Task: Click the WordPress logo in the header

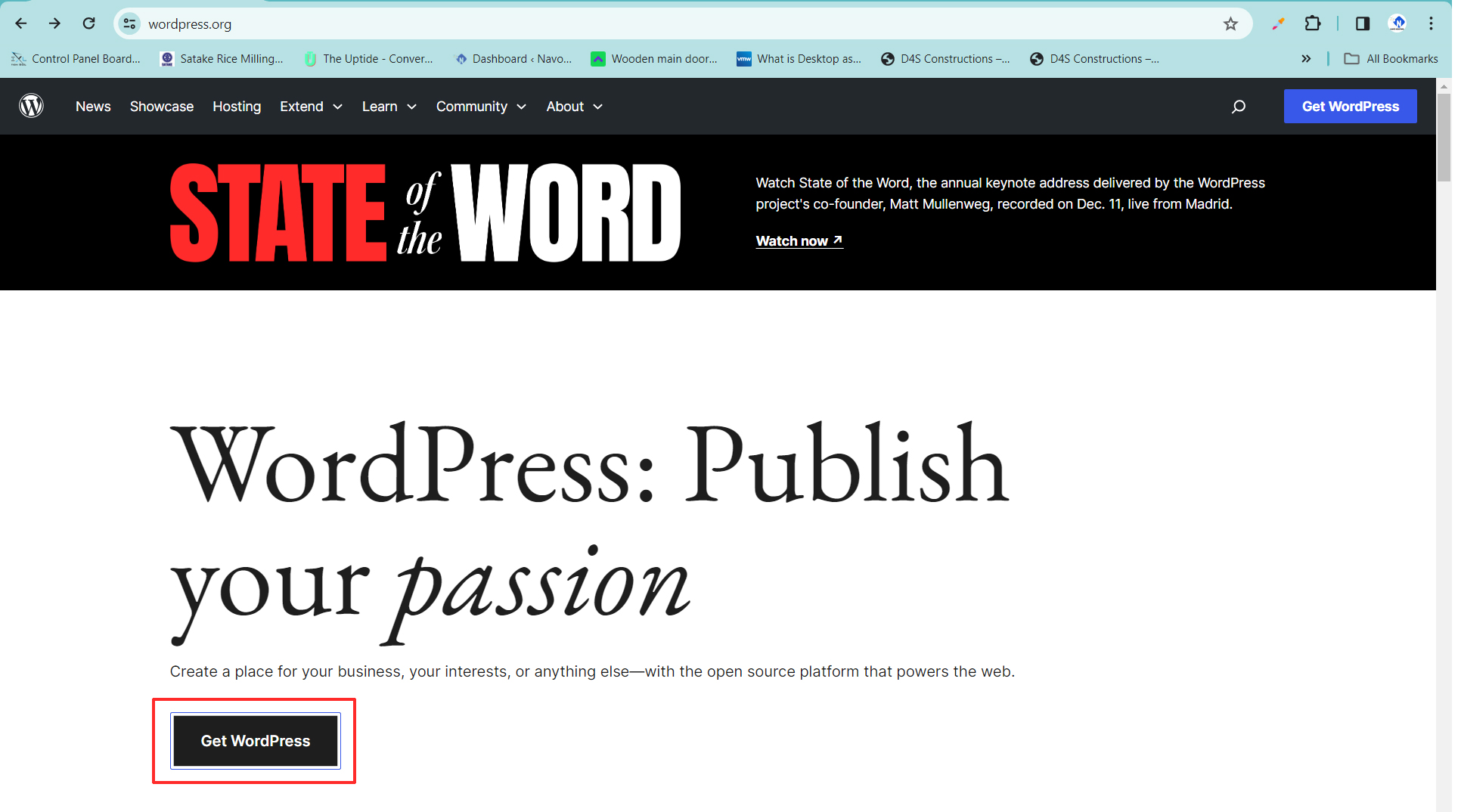Action: point(31,106)
